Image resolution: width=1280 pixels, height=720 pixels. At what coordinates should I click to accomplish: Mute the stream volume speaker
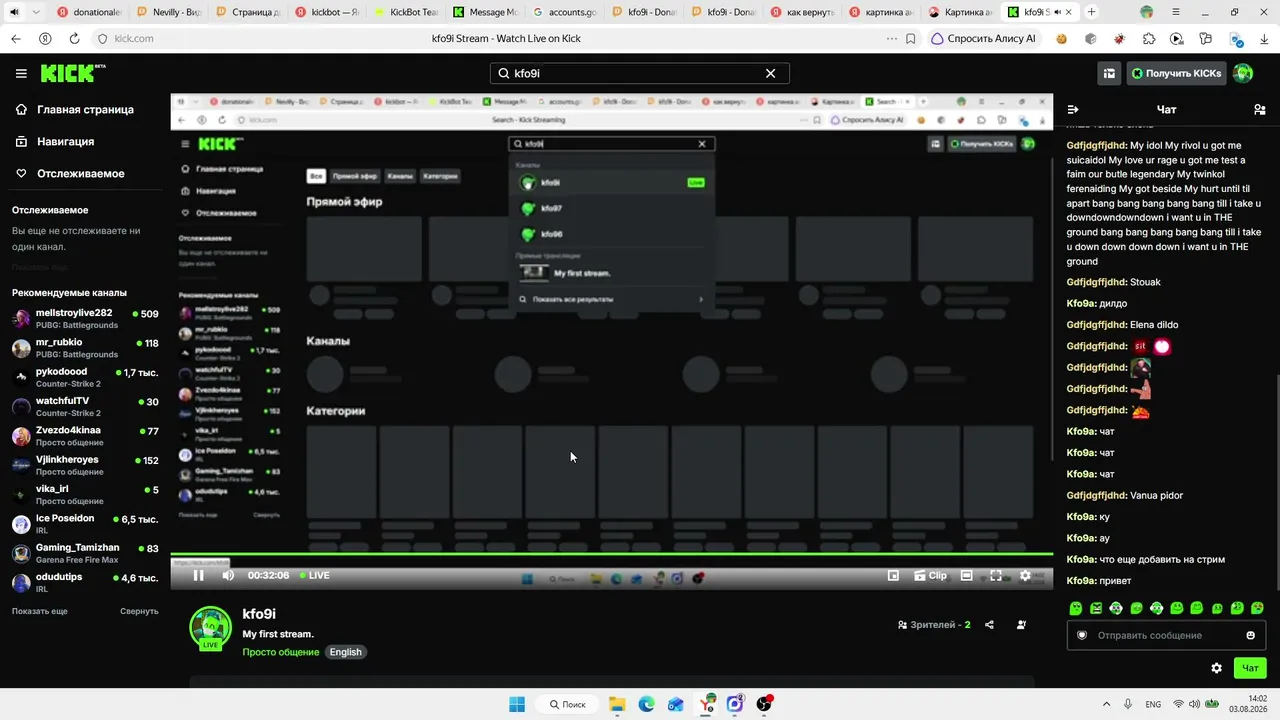point(228,575)
